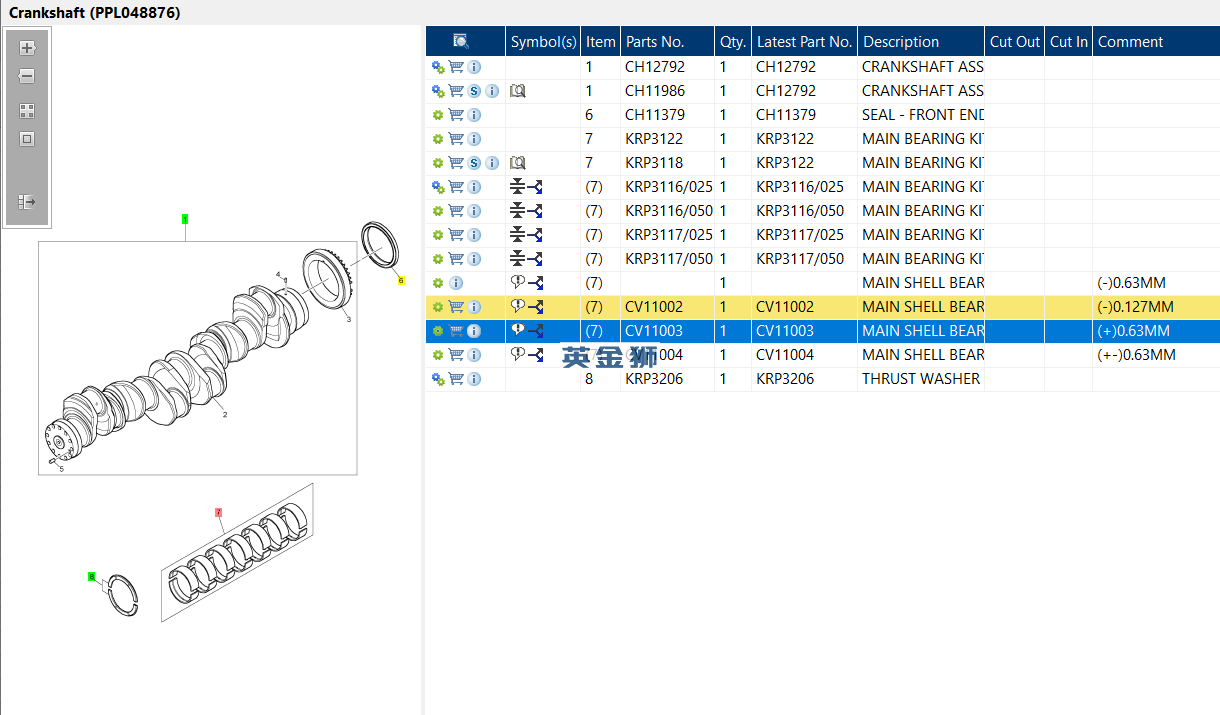
Task: Click the Comment column header
Action: coord(1156,42)
